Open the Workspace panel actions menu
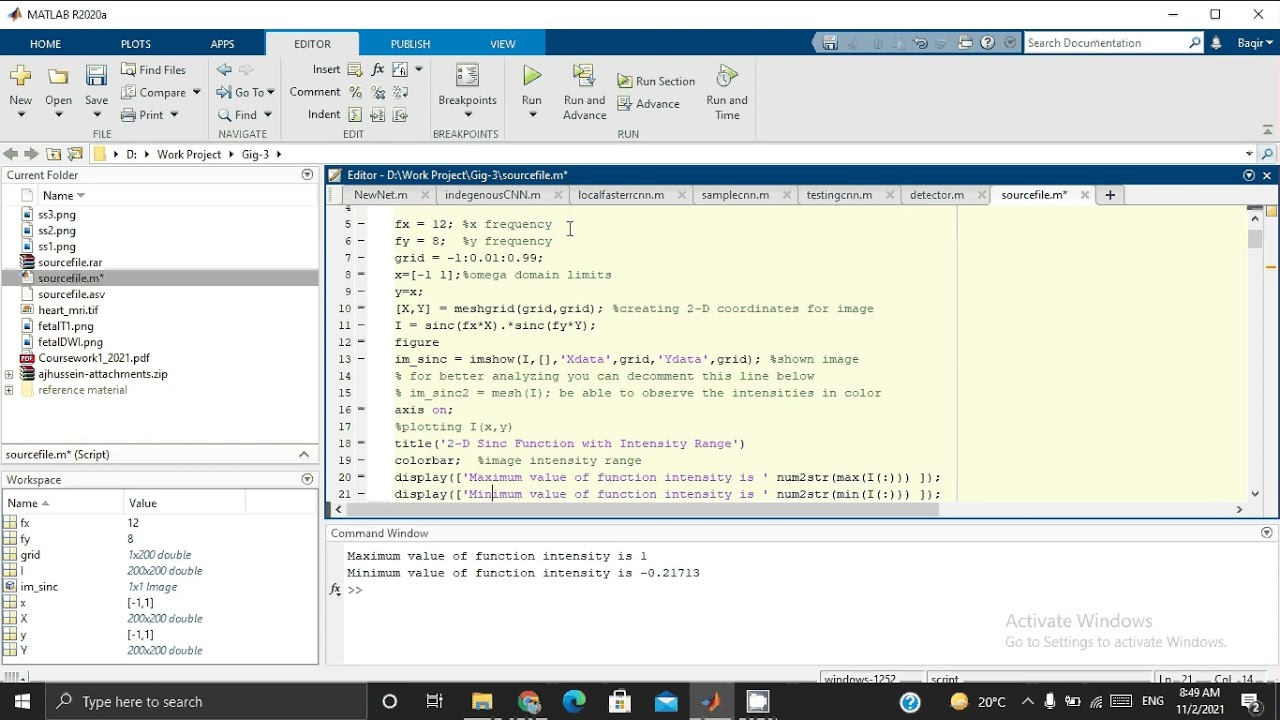Screen dimensions: 1280x720 click(307, 479)
